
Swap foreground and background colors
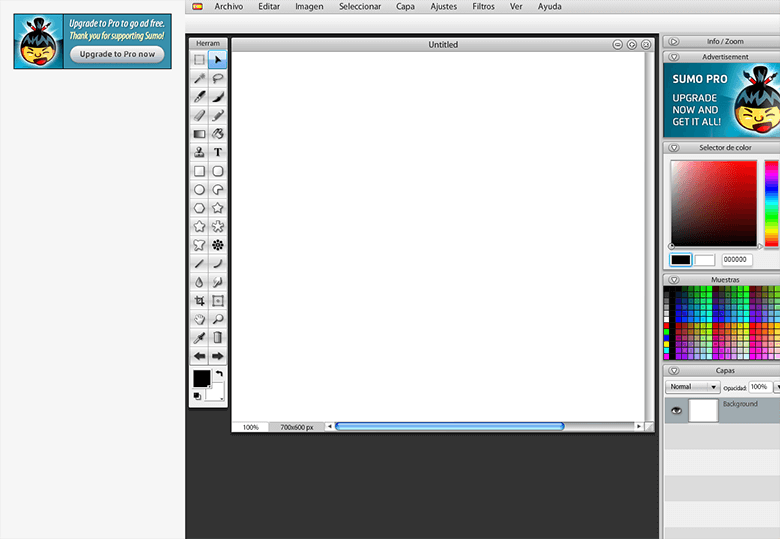tap(219, 373)
